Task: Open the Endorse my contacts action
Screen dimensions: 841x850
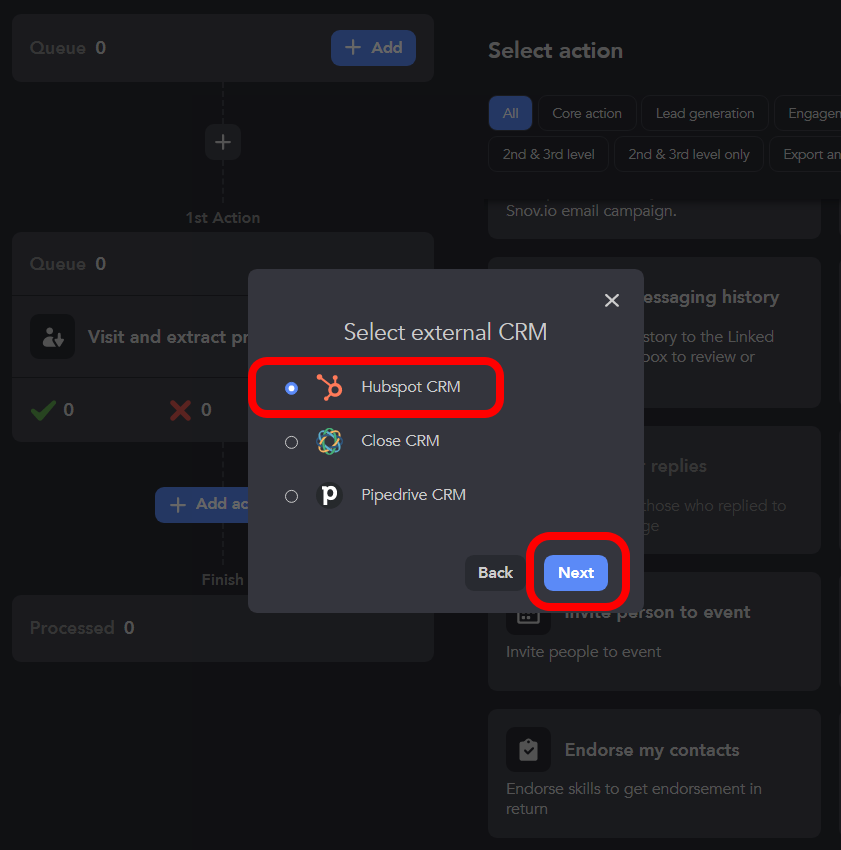Action: [x=654, y=773]
